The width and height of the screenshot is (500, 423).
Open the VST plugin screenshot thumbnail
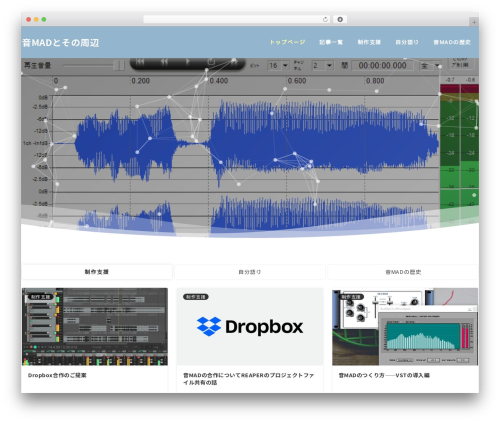[405, 327]
